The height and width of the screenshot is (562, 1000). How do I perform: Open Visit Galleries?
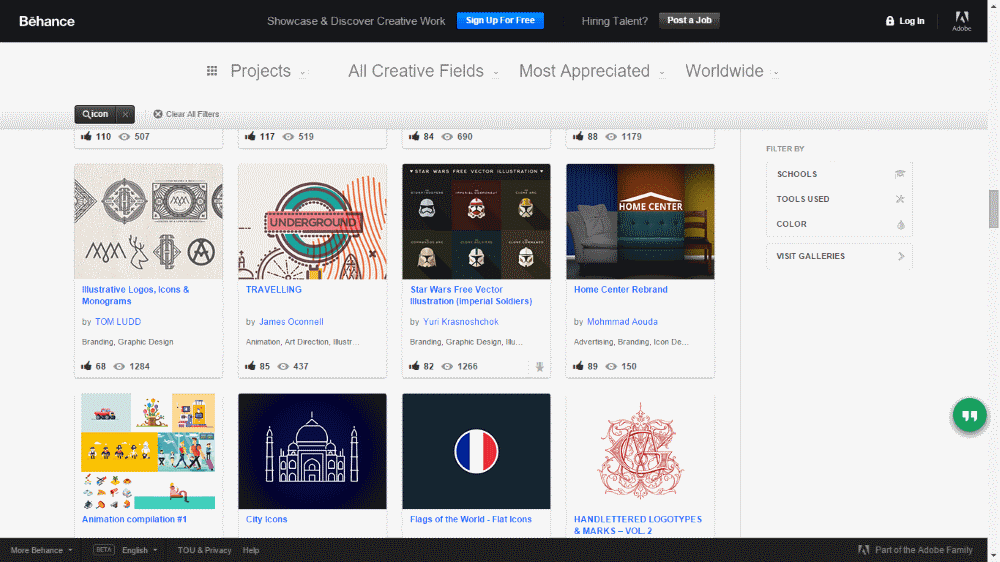point(839,256)
